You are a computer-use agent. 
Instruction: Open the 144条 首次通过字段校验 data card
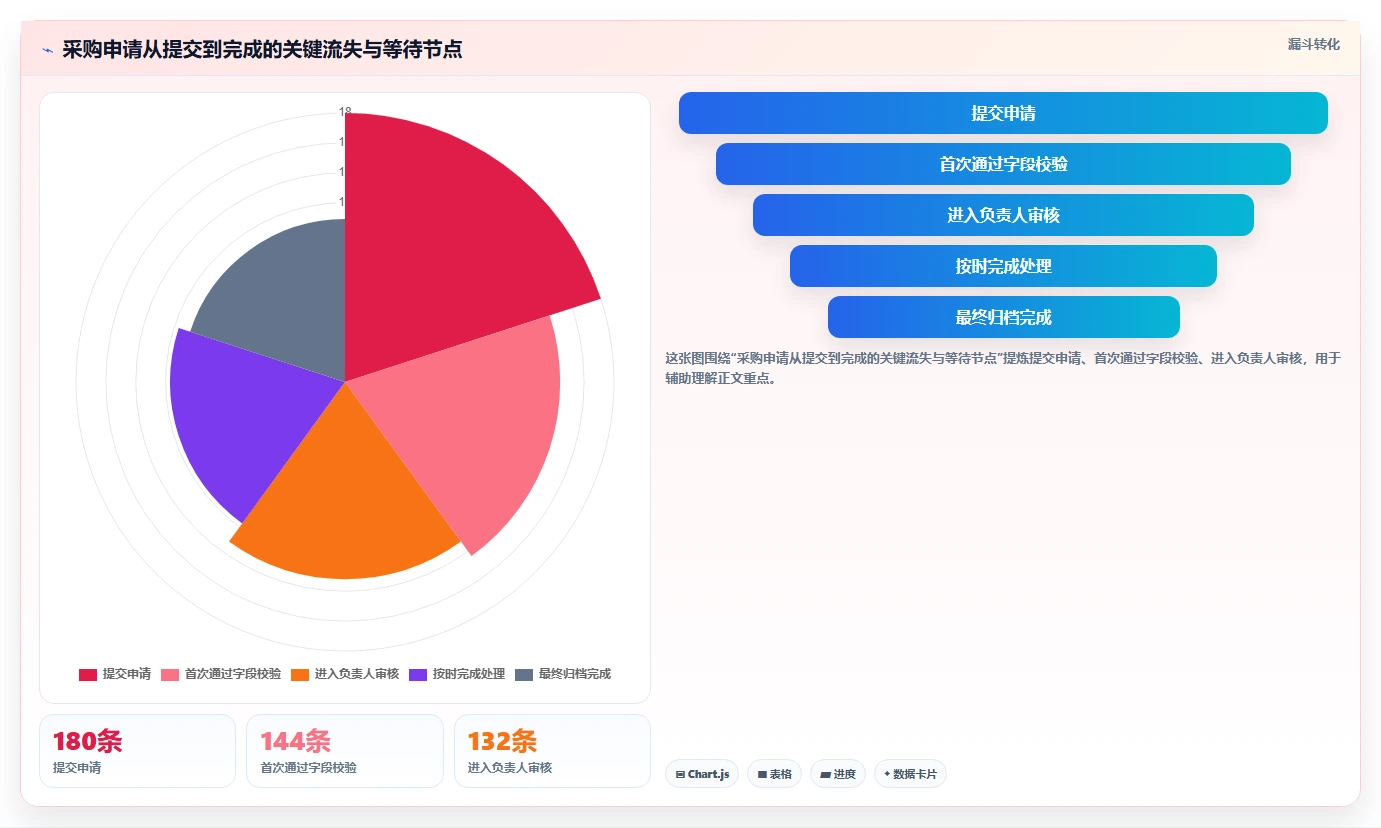coord(344,751)
